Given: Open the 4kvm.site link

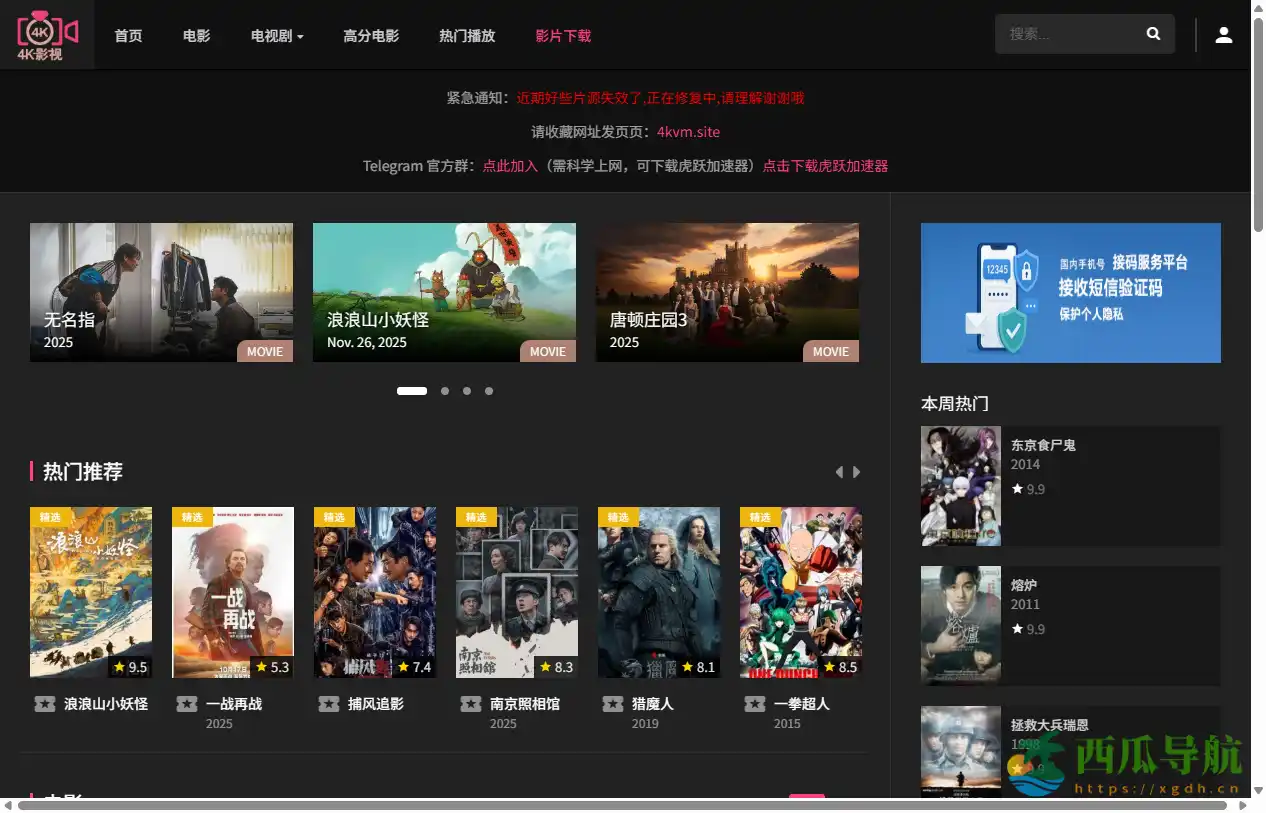Looking at the screenshot, I should [x=688, y=131].
